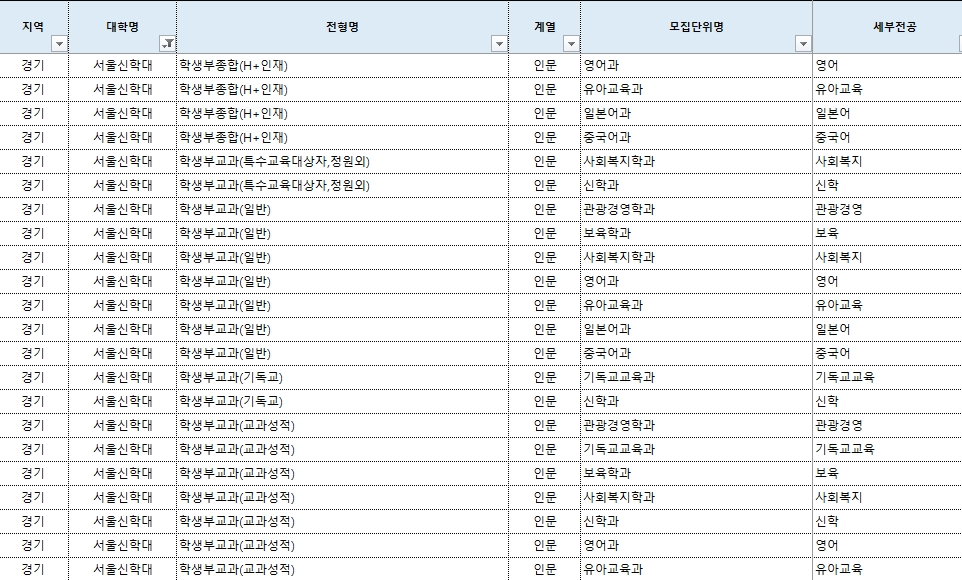Select 사회복지학과 in the 학생부교과(교과성적) rows
Image resolution: width=962 pixels, height=580 pixels.
(618, 497)
